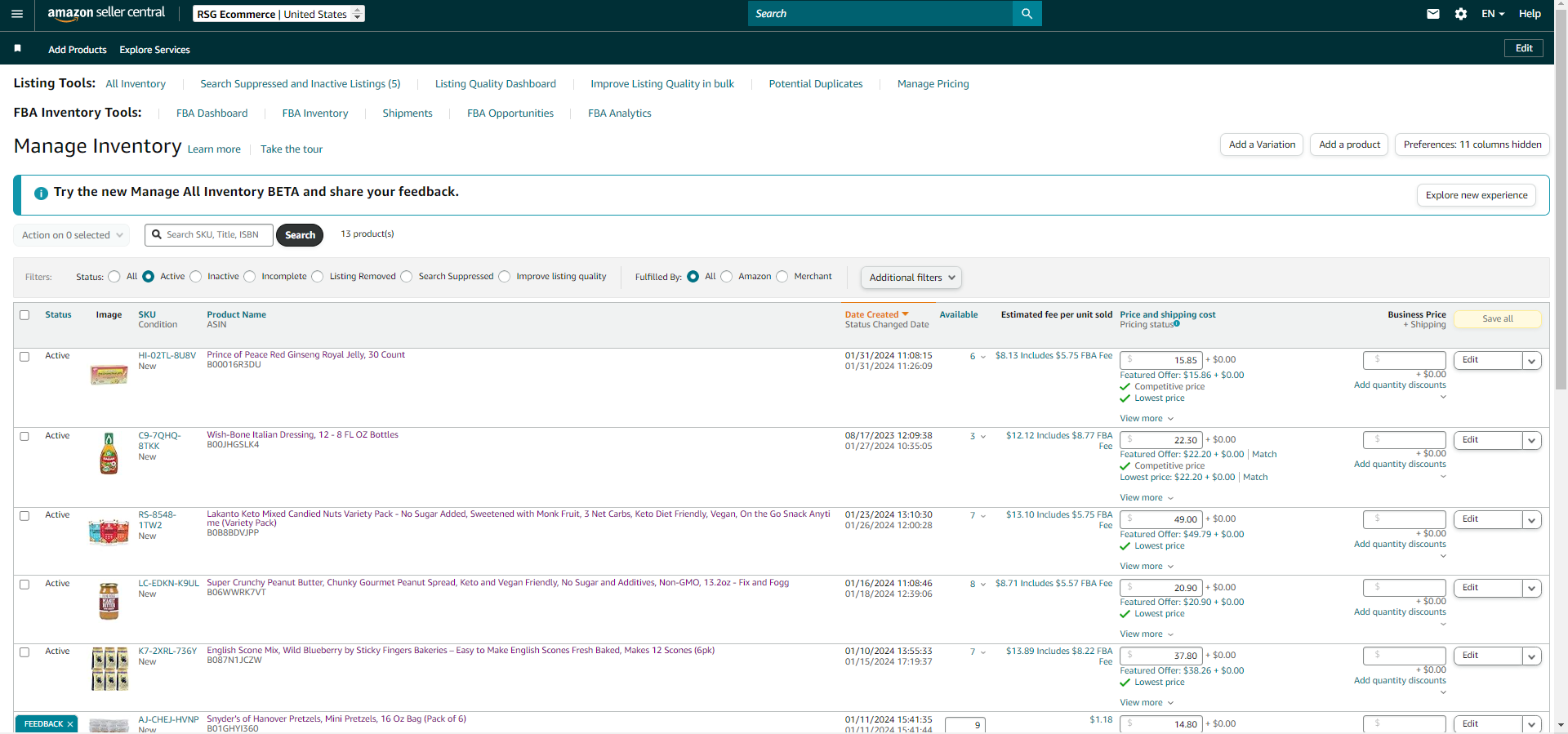Open Manage Pricing link
This screenshot has width=1568, height=734.
pyautogui.click(x=933, y=84)
